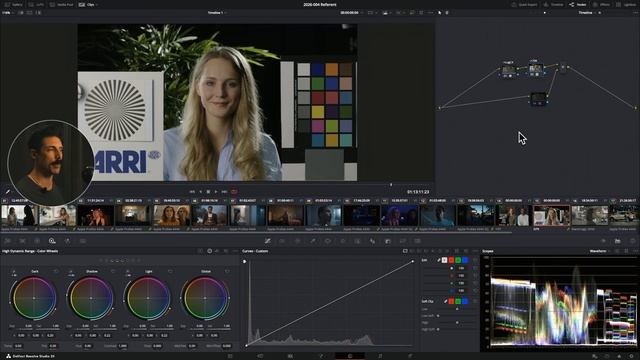Screen dimensions: 640x360
Task: Go to the Fairlight page
Action: tap(380, 356)
